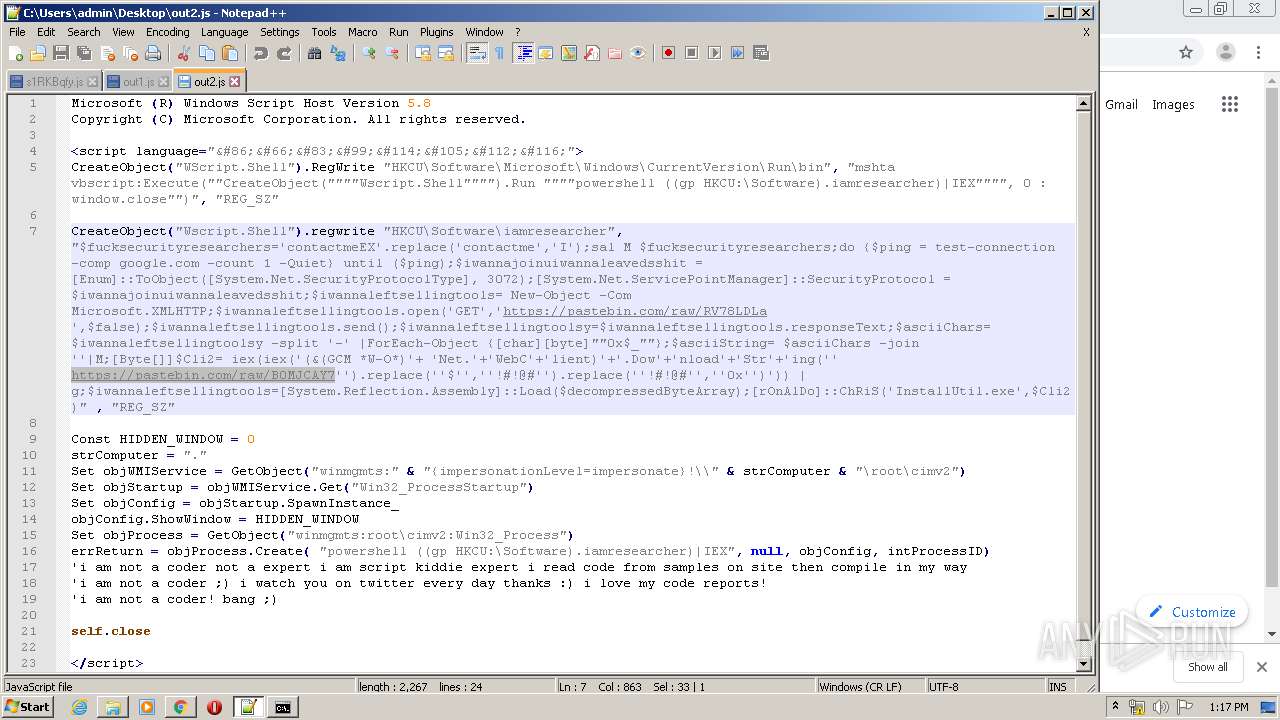This screenshot has width=1280, height=720.
Task: Click the Save All toolbar icon
Action: [84, 53]
